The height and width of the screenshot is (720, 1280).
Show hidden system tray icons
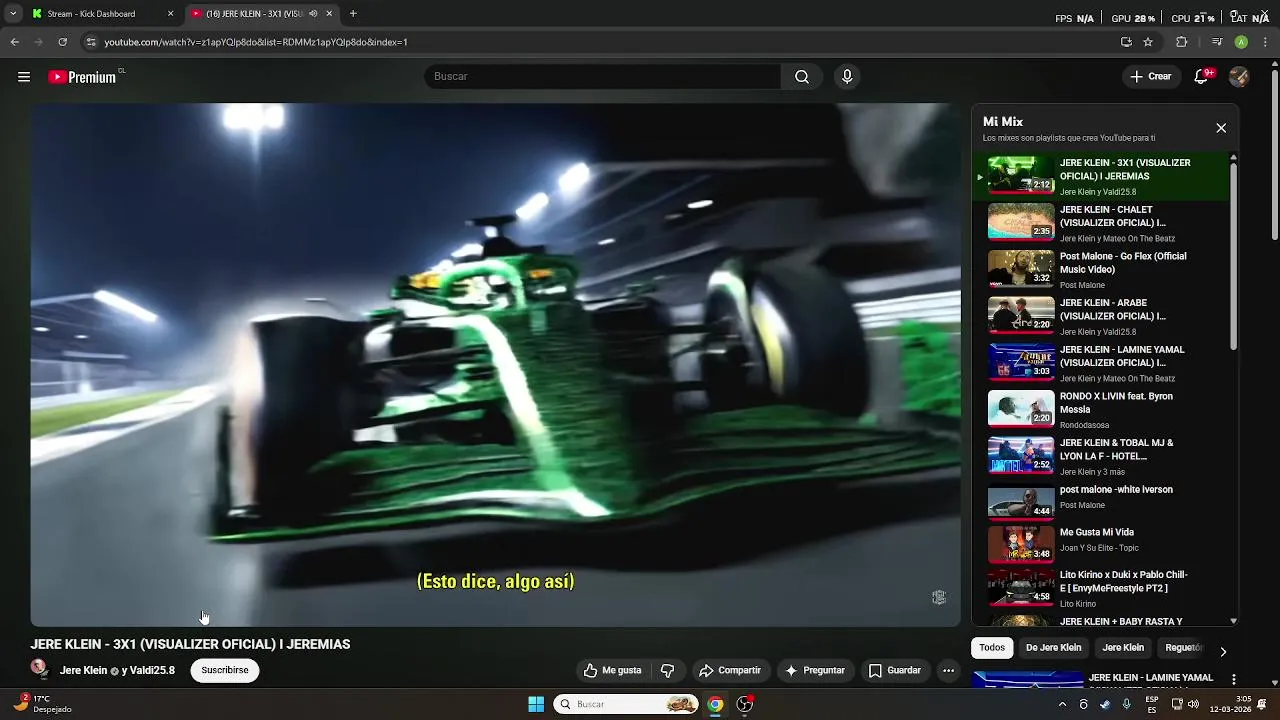(x=1062, y=704)
